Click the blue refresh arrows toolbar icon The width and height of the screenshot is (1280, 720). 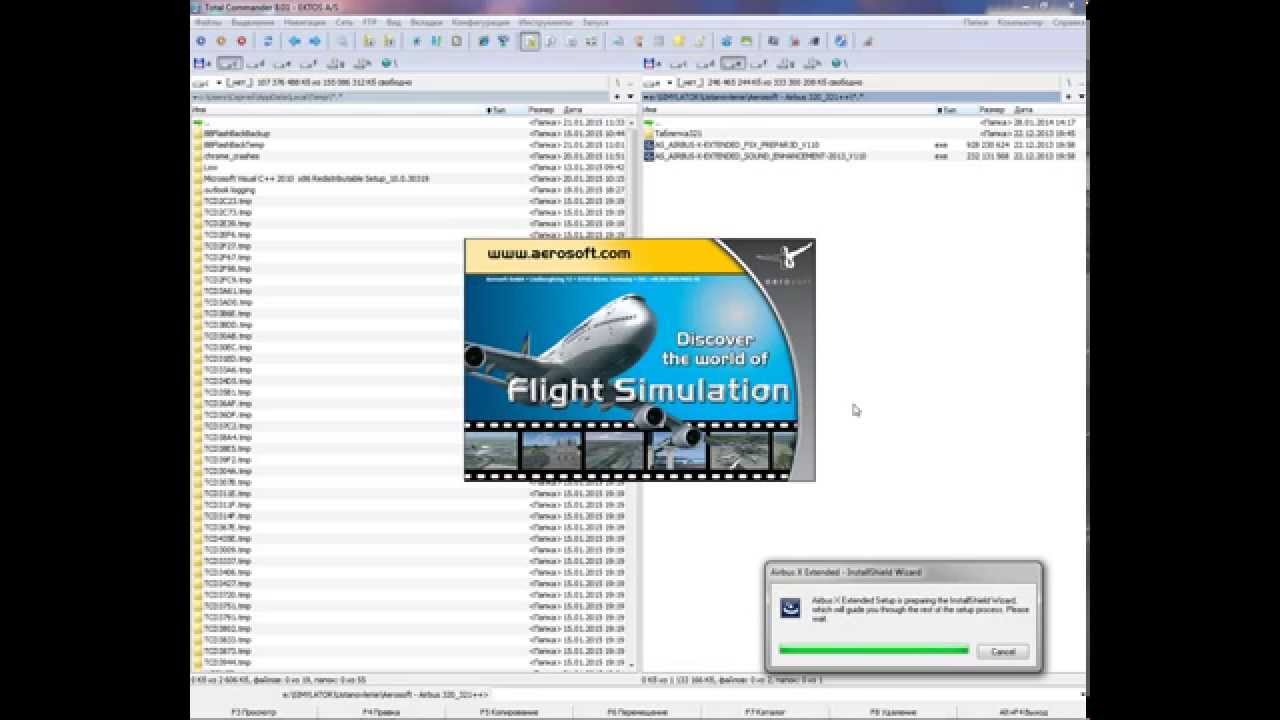pos(268,41)
